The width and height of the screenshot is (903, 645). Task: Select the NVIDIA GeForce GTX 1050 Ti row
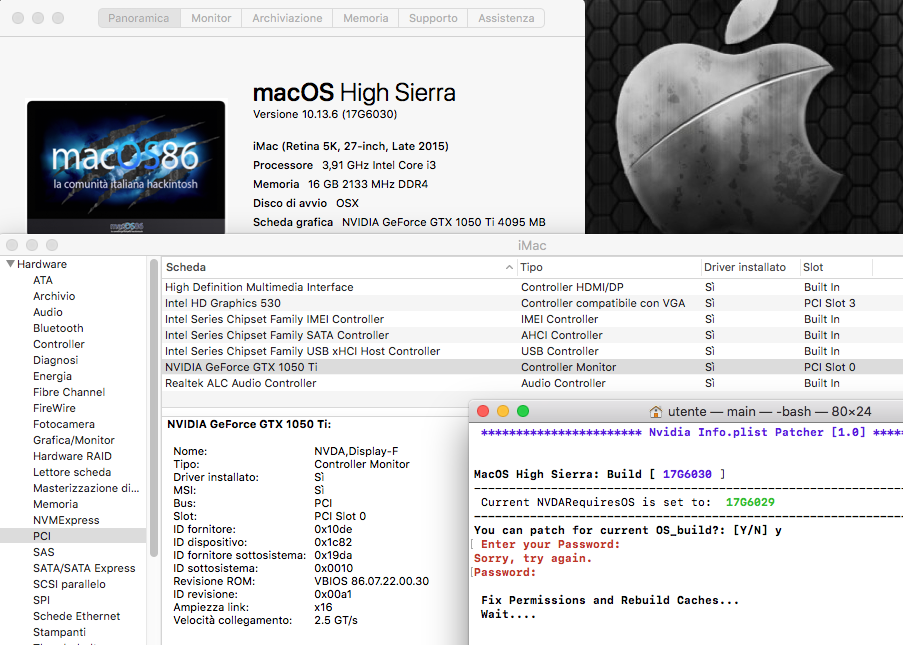pyautogui.click(x=532, y=367)
